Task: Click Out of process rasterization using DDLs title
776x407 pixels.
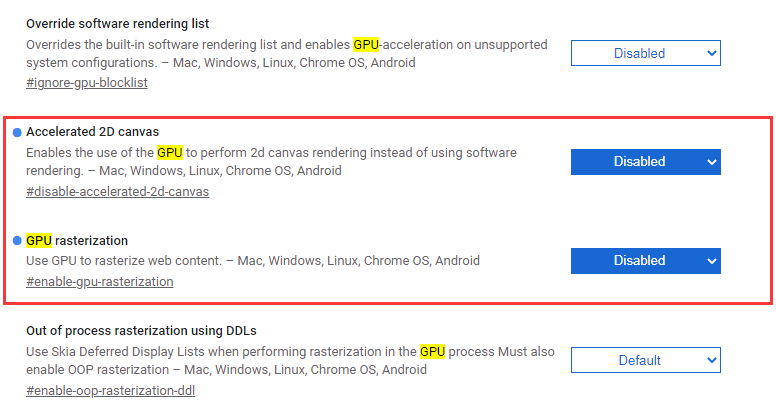Action: pyautogui.click(x=141, y=331)
